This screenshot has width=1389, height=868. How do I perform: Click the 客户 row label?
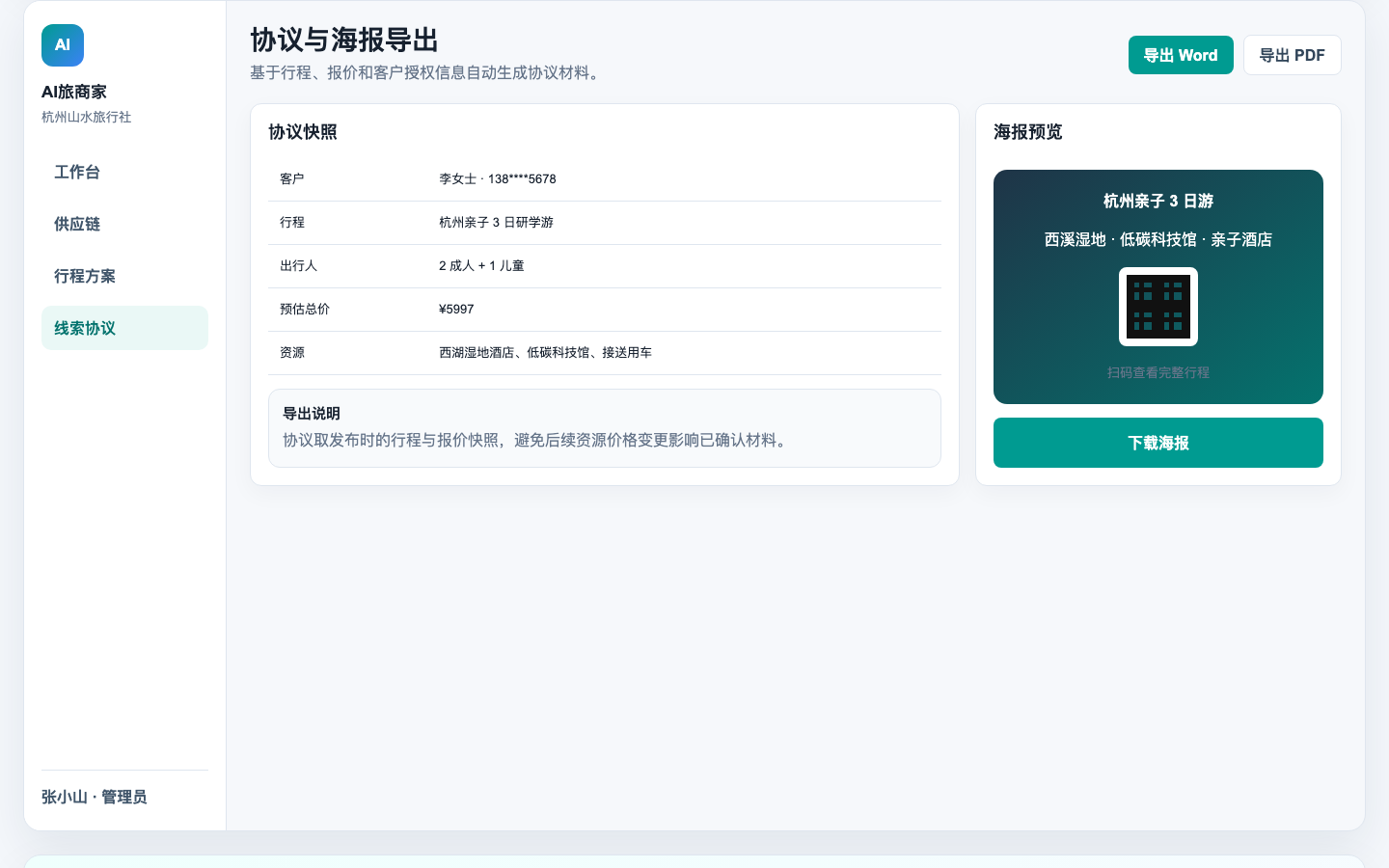[x=292, y=178]
